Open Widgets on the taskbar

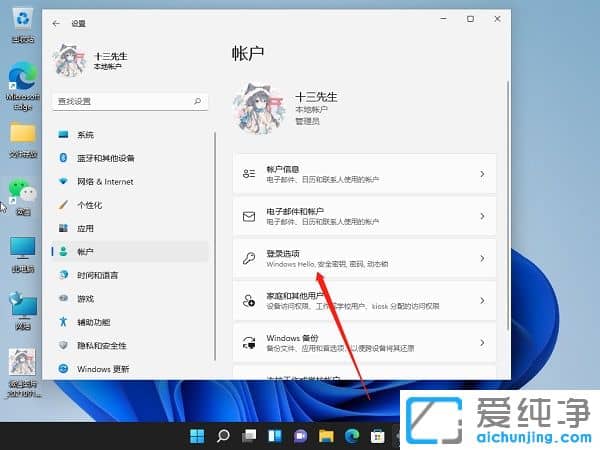275,436
